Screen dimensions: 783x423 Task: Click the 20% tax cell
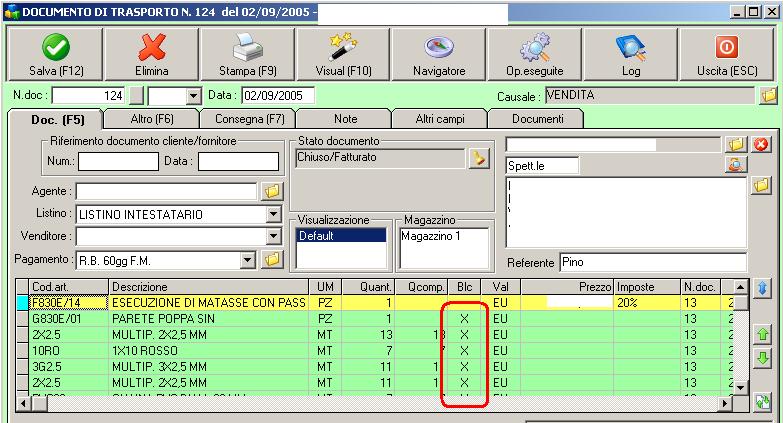coord(647,303)
